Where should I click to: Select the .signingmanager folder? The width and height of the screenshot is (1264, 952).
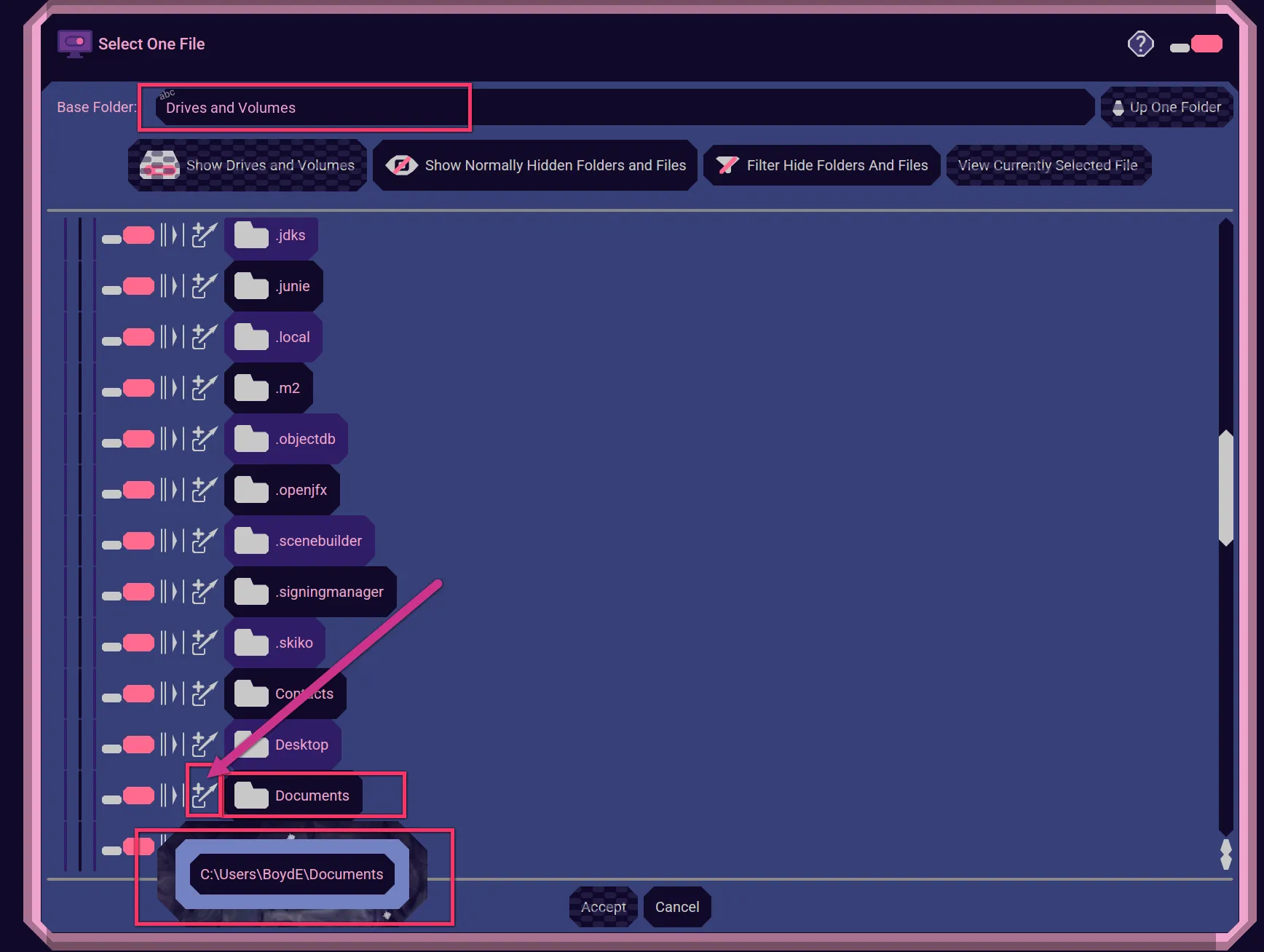pyautogui.click(x=311, y=592)
